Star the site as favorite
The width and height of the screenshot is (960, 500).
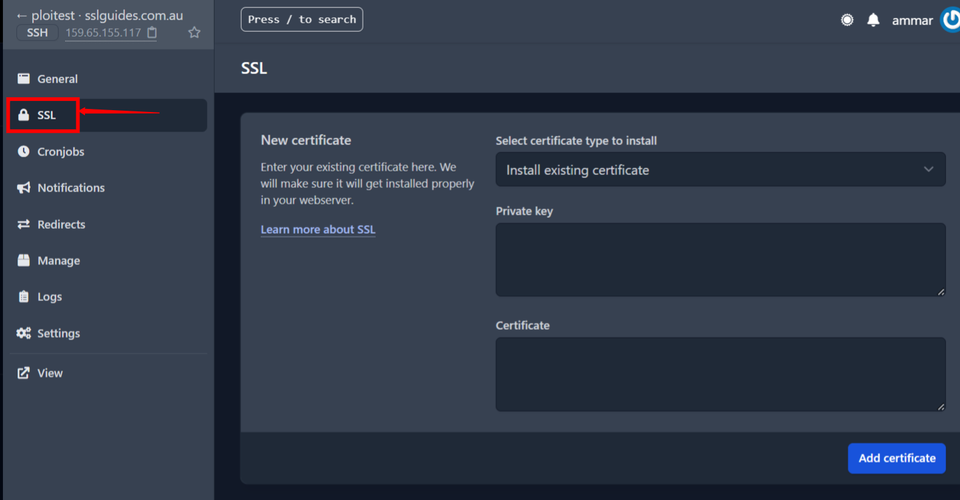pyautogui.click(x=194, y=33)
